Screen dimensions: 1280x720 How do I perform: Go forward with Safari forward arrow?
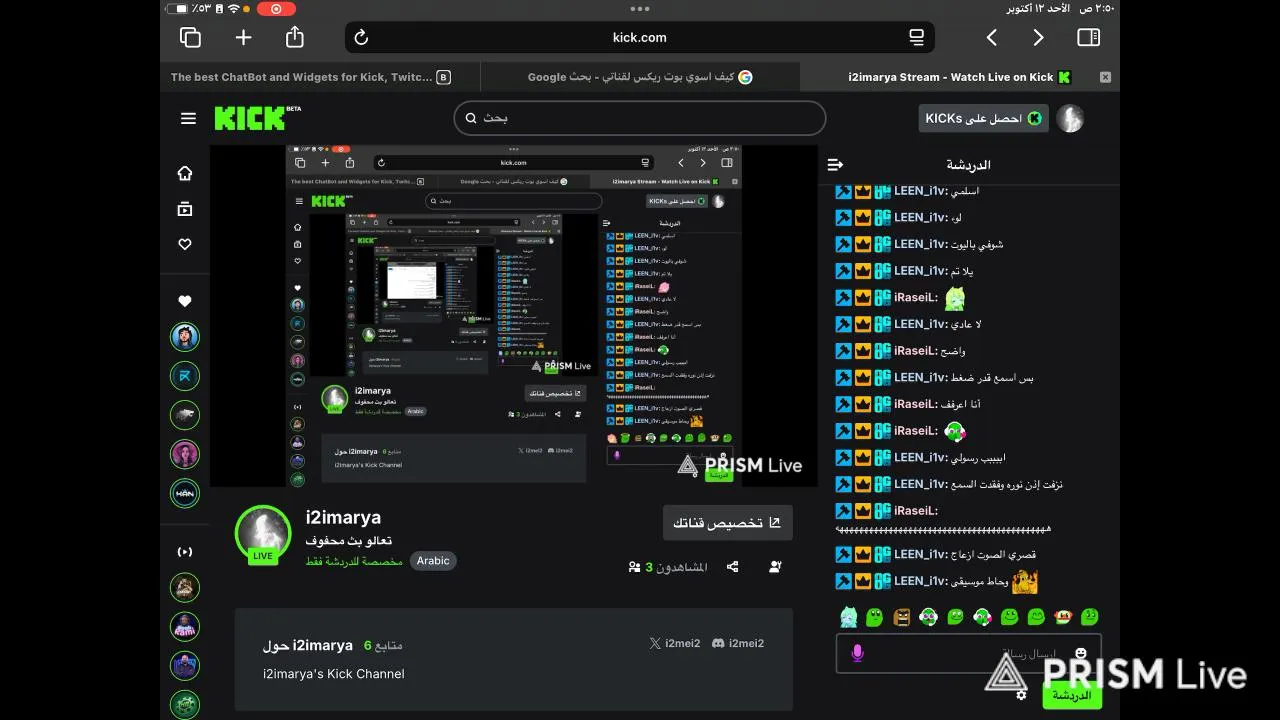[x=1038, y=37]
